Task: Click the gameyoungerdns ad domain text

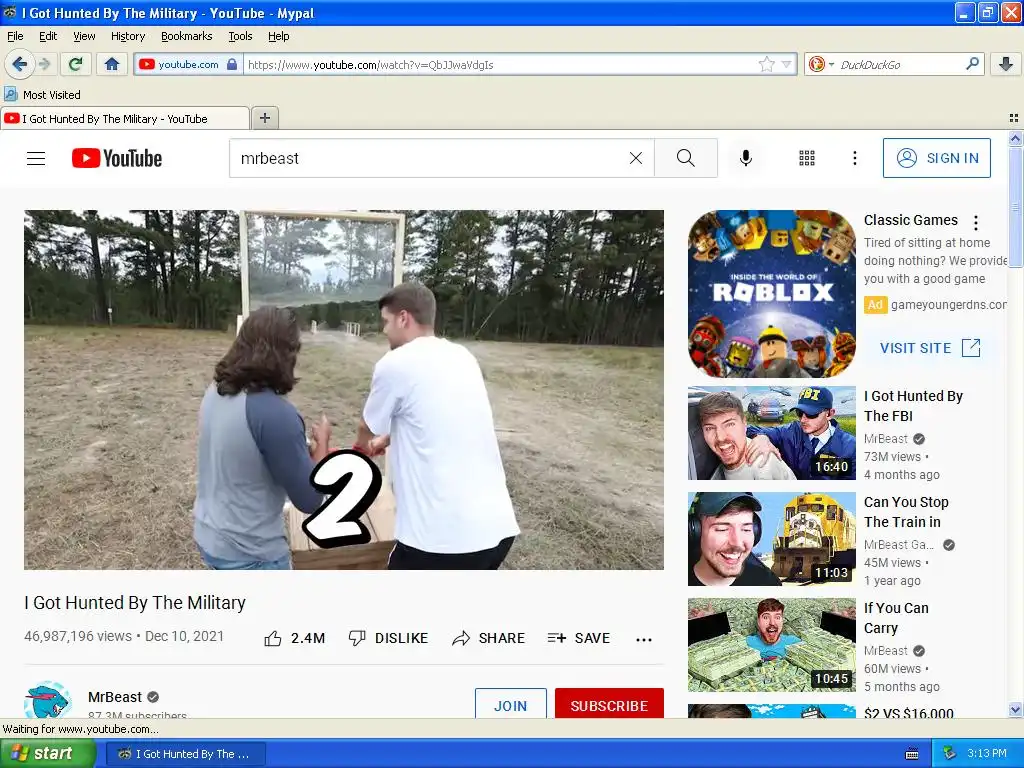Action: pyautogui.click(x=948, y=304)
